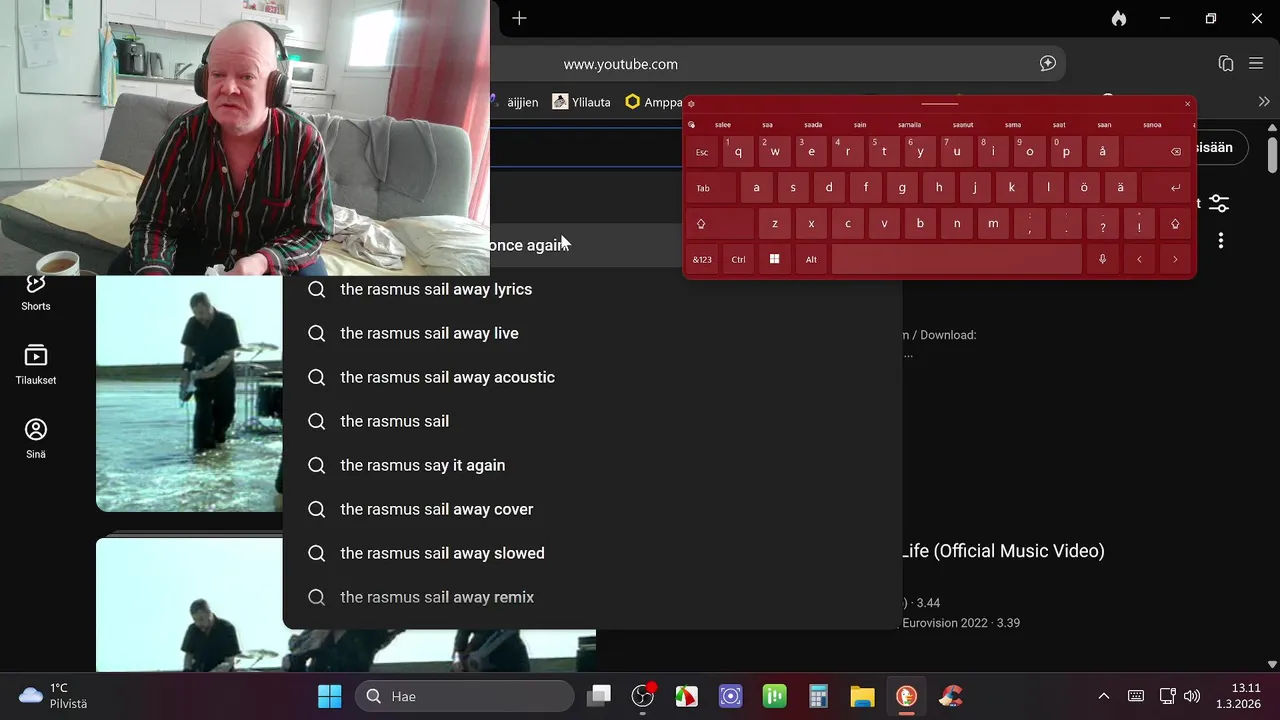
Task: Open the Amppa bookmark
Action: [x=654, y=102]
